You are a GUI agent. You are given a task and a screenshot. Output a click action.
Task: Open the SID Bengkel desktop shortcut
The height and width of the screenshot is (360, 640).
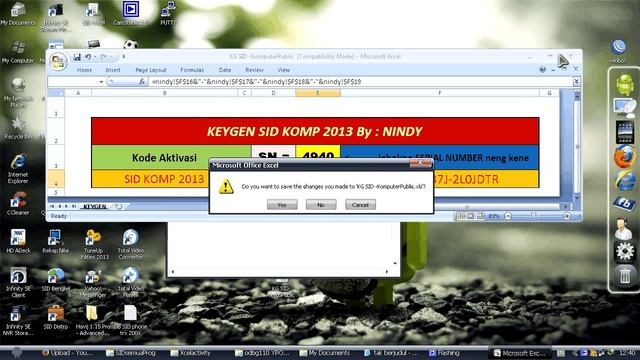pyautogui.click(x=56, y=280)
